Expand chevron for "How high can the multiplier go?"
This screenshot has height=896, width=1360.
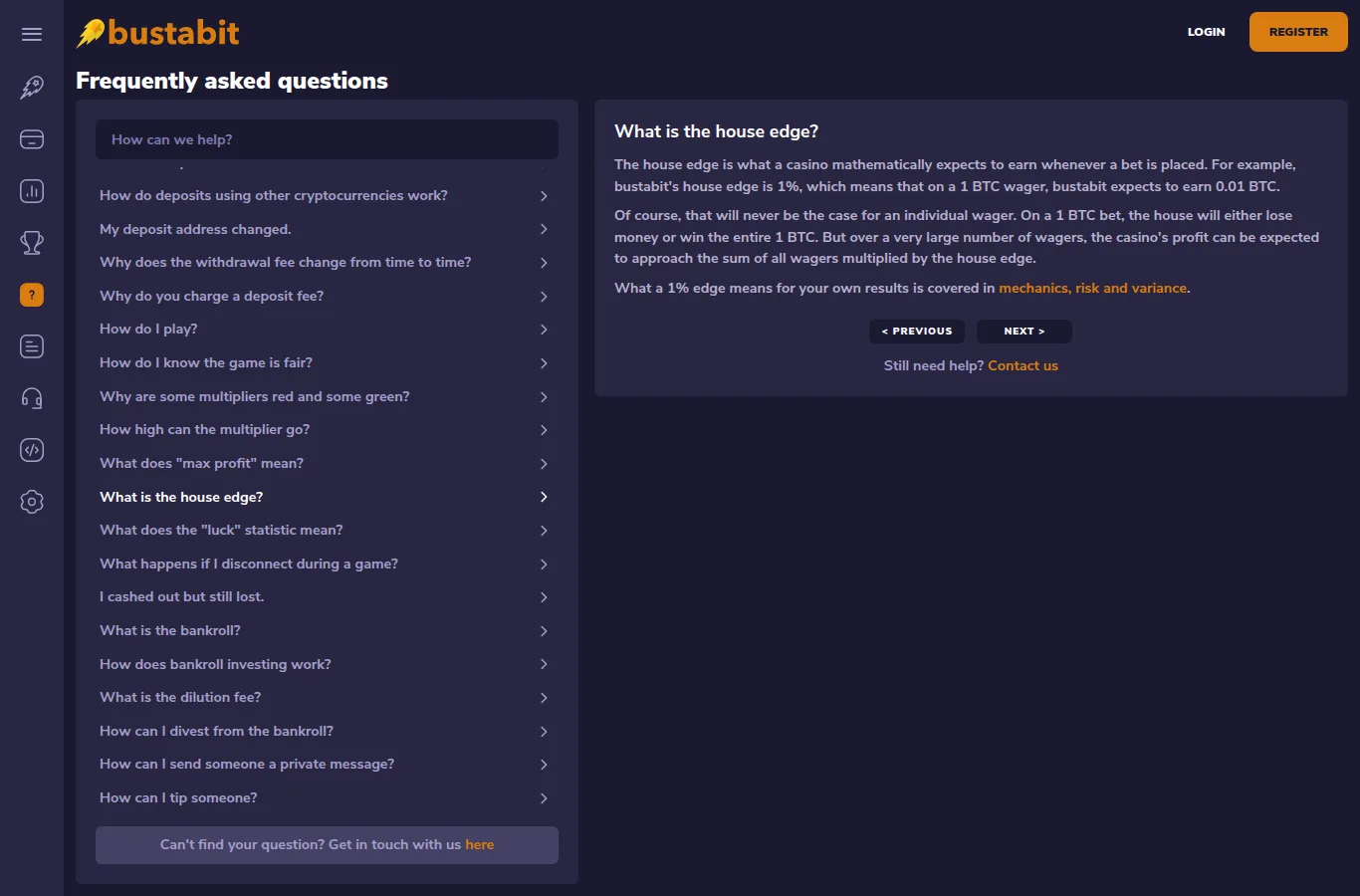[544, 430]
